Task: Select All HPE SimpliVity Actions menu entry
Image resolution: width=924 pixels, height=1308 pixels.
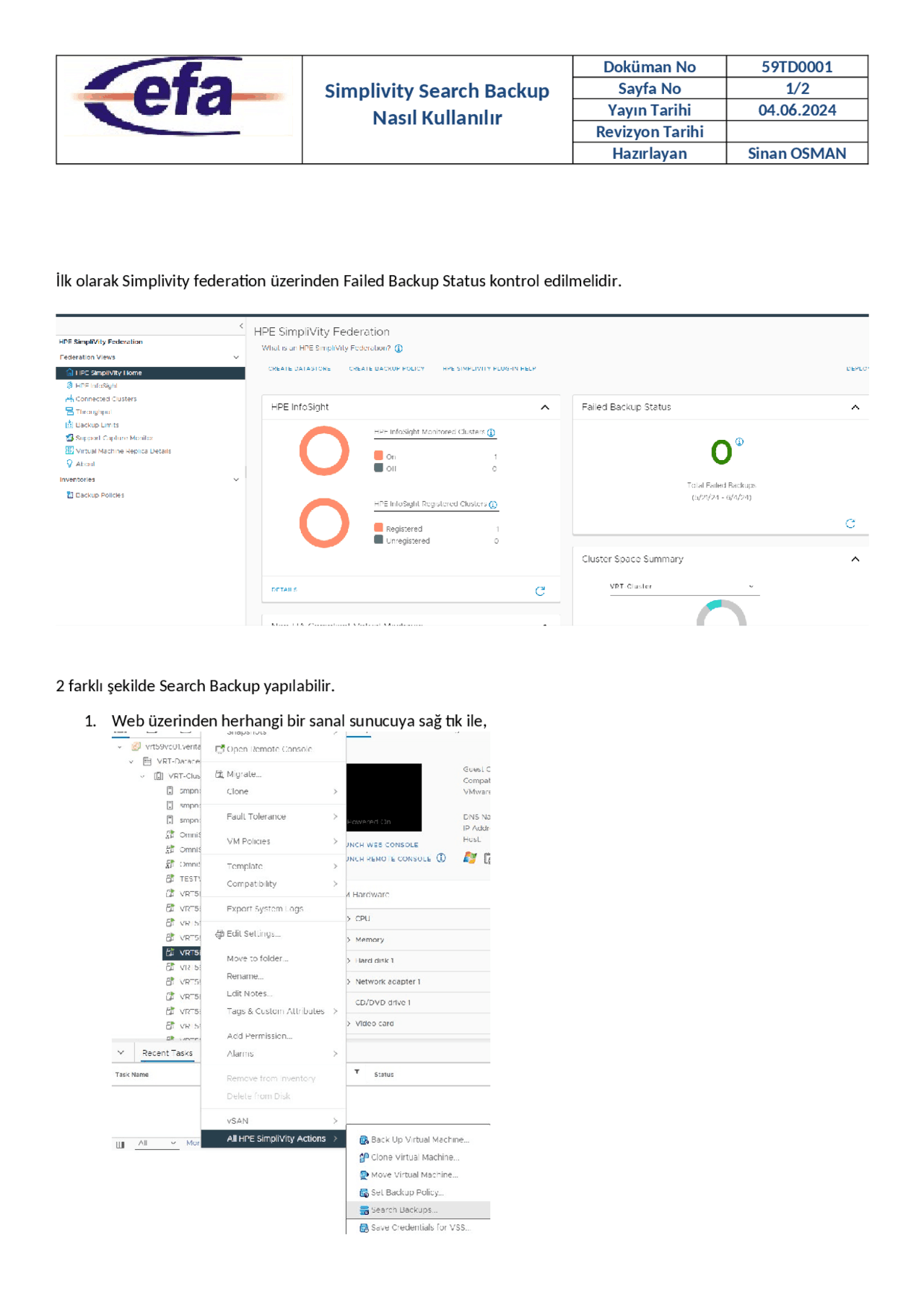Action: click(274, 1139)
